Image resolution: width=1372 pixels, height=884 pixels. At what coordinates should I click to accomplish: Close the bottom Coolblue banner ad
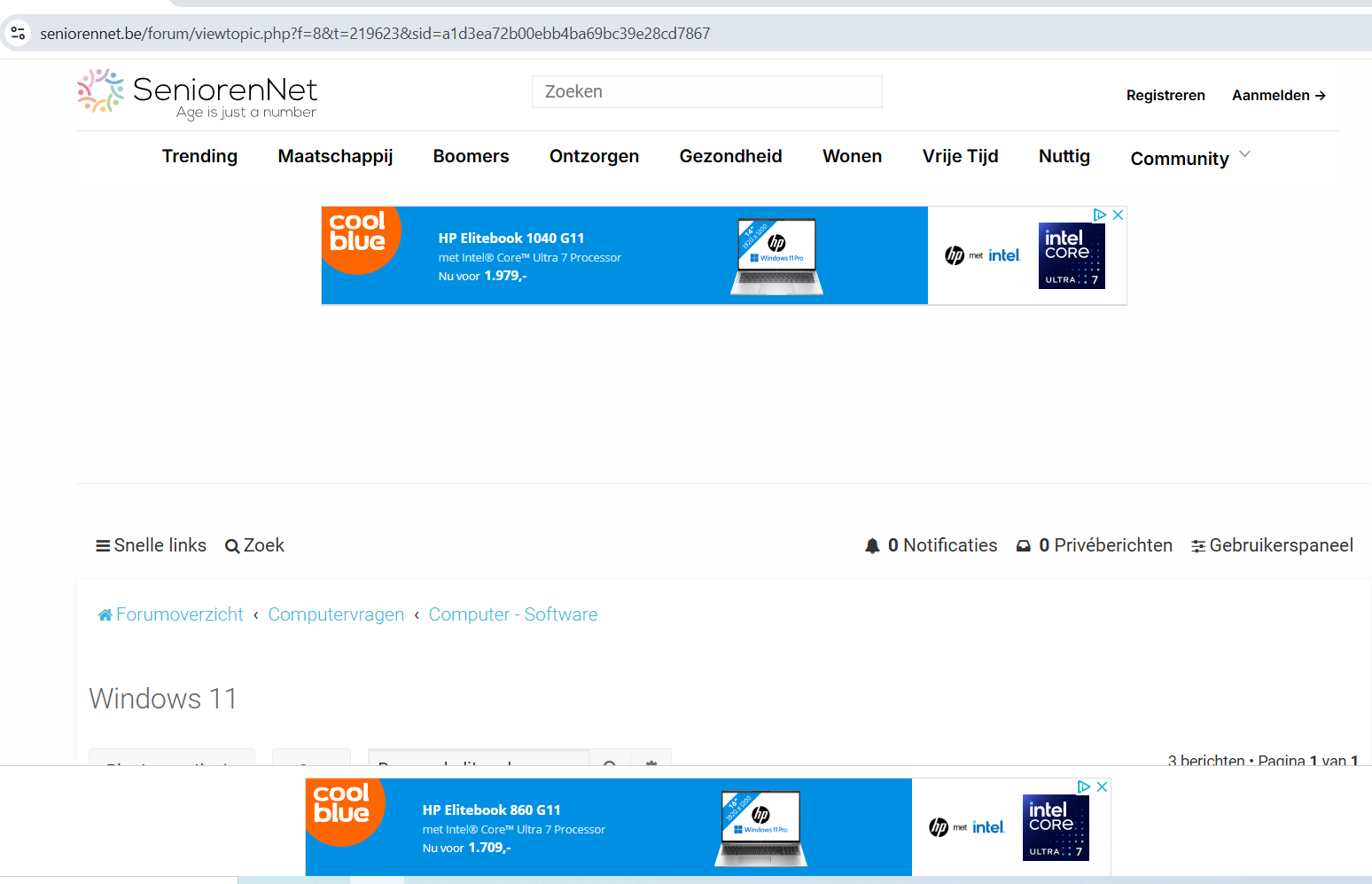pos(1103,786)
